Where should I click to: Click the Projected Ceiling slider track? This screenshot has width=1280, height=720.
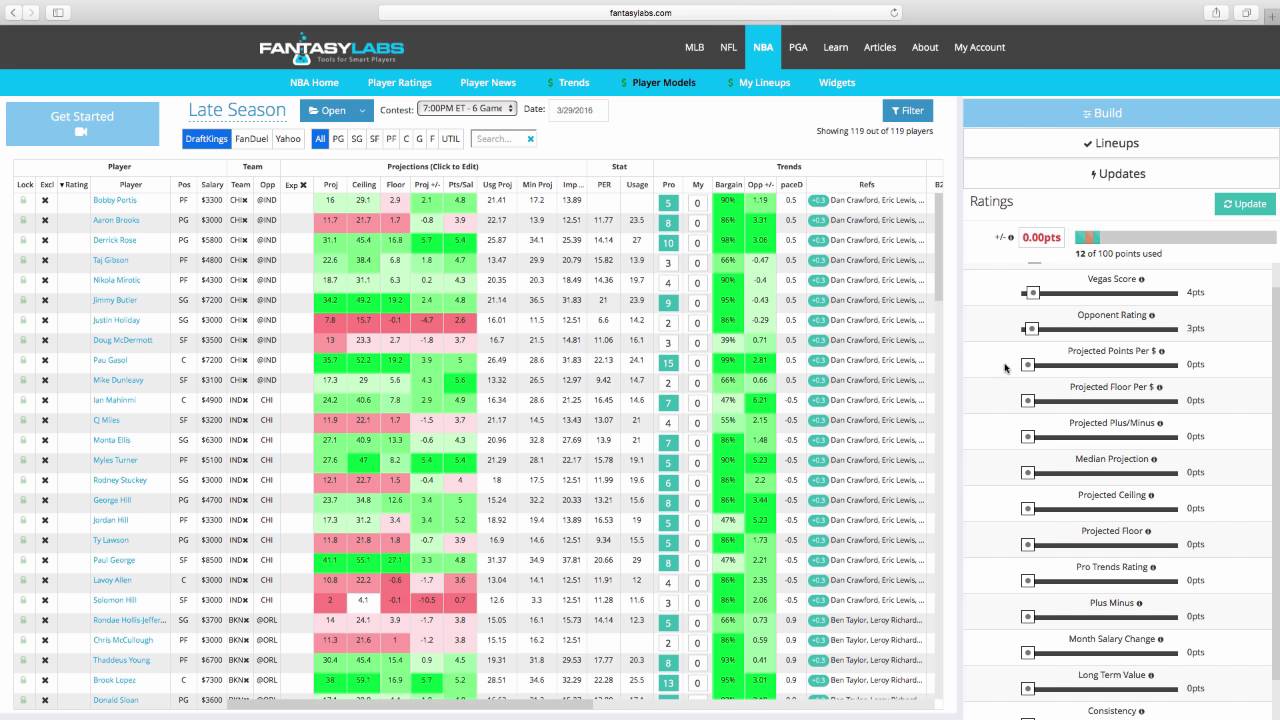pyautogui.click(x=1100, y=509)
